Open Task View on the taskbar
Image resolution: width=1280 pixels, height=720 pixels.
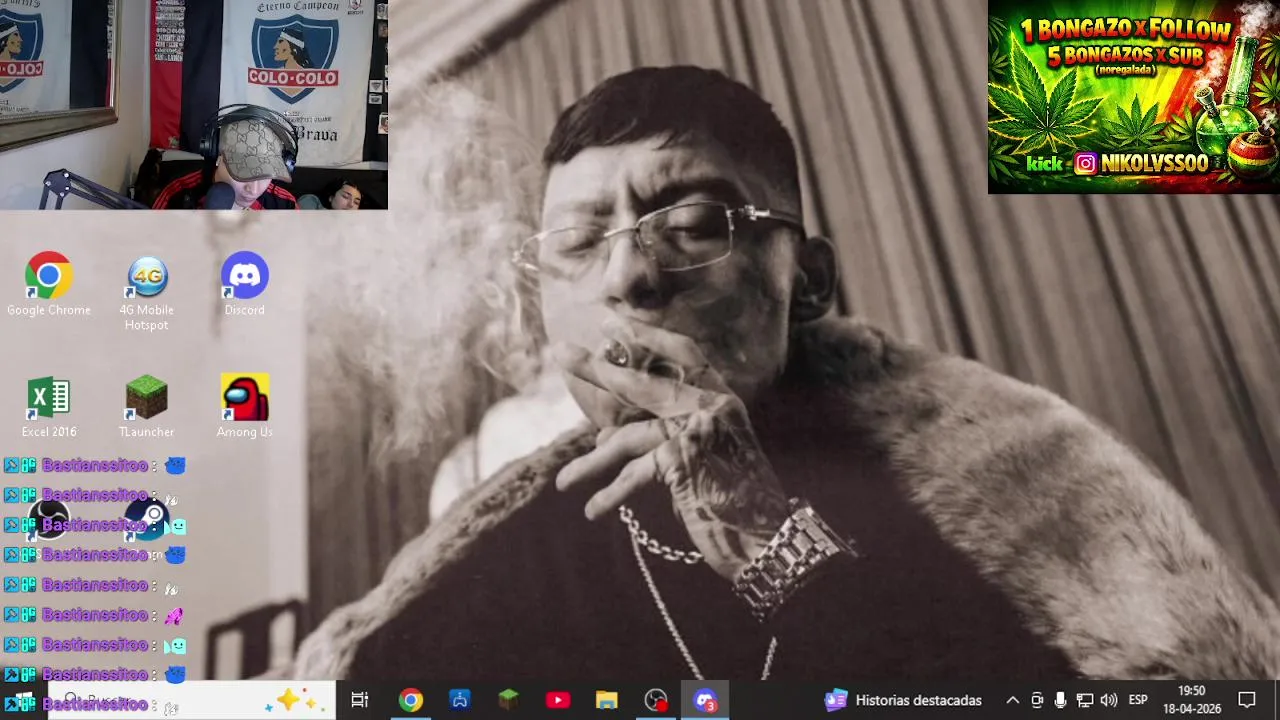(360, 700)
